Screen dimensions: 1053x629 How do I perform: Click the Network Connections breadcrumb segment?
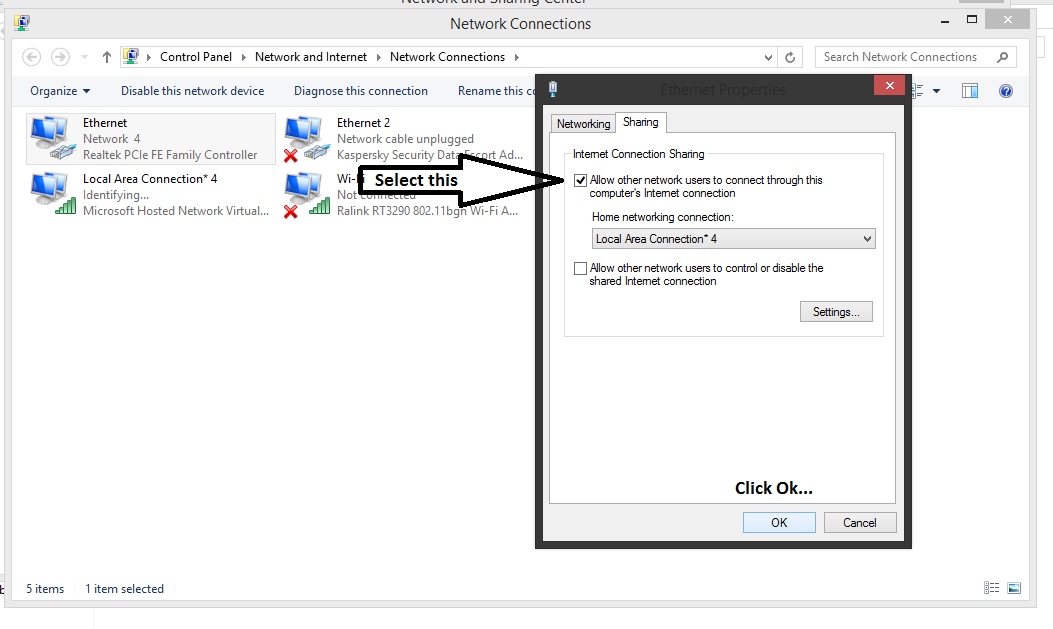click(x=447, y=57)
